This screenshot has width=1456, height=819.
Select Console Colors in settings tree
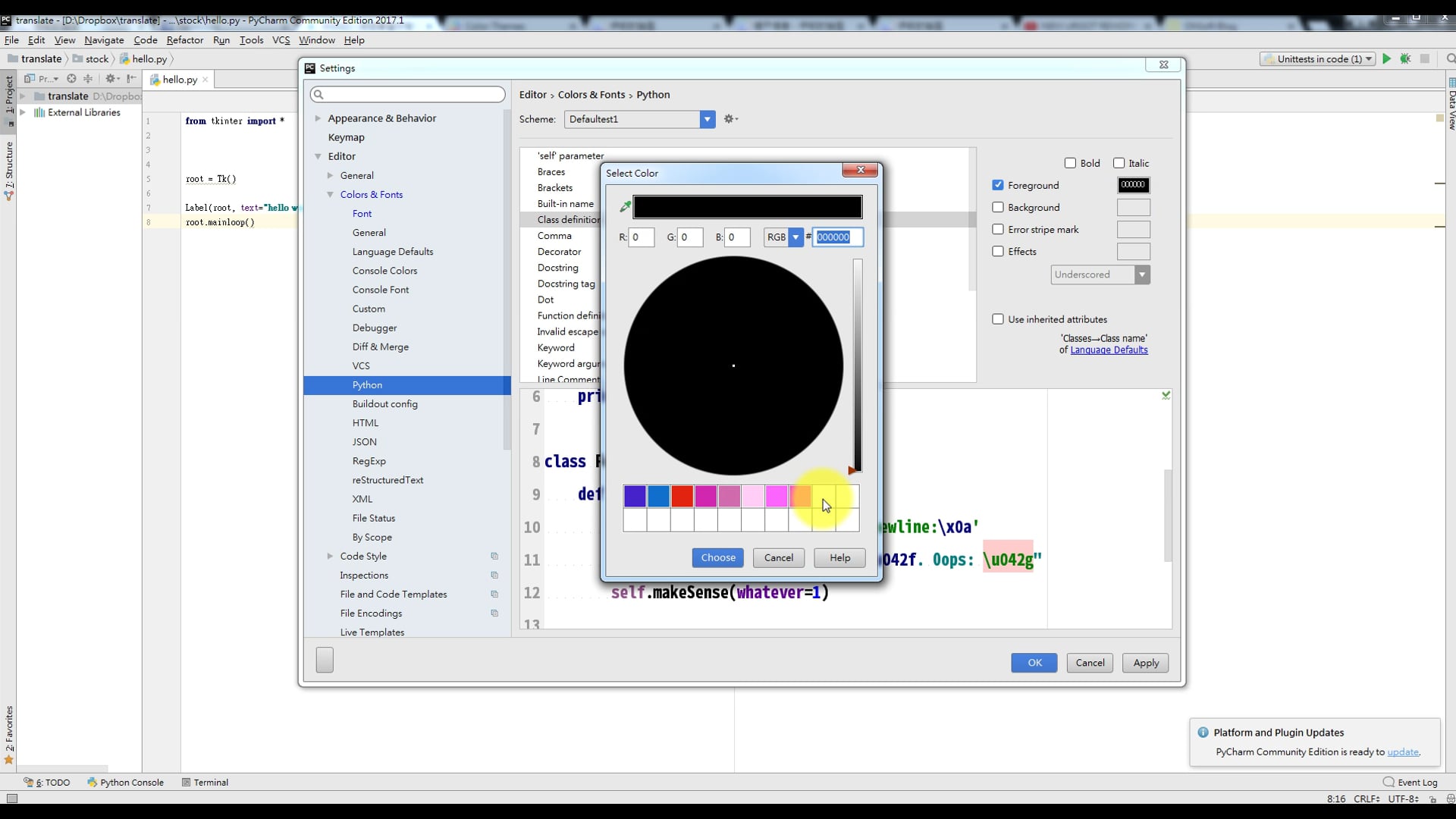[x=384, y=271]
